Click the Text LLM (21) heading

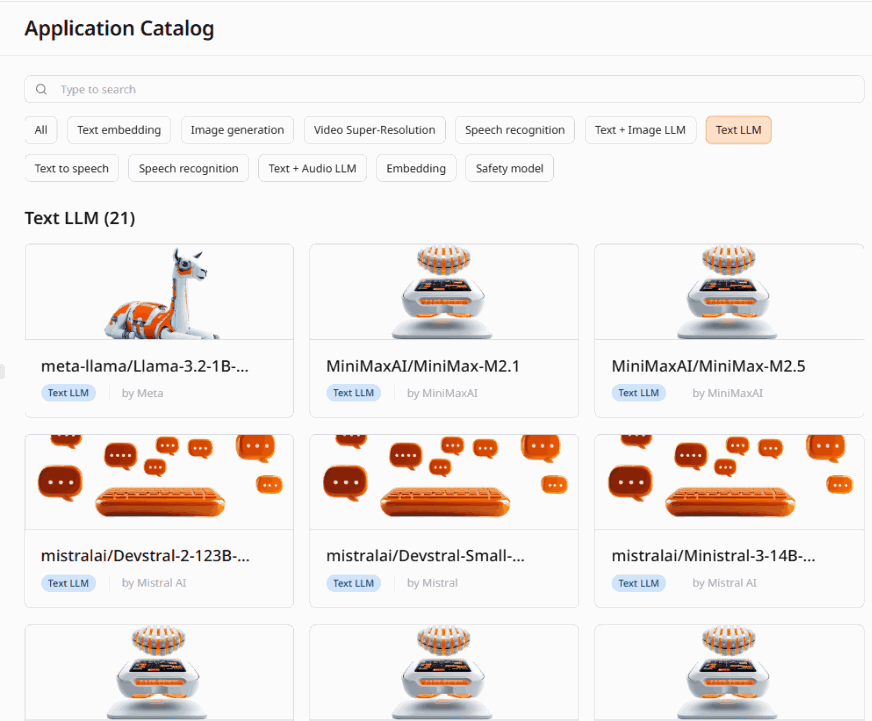[80, 218]
